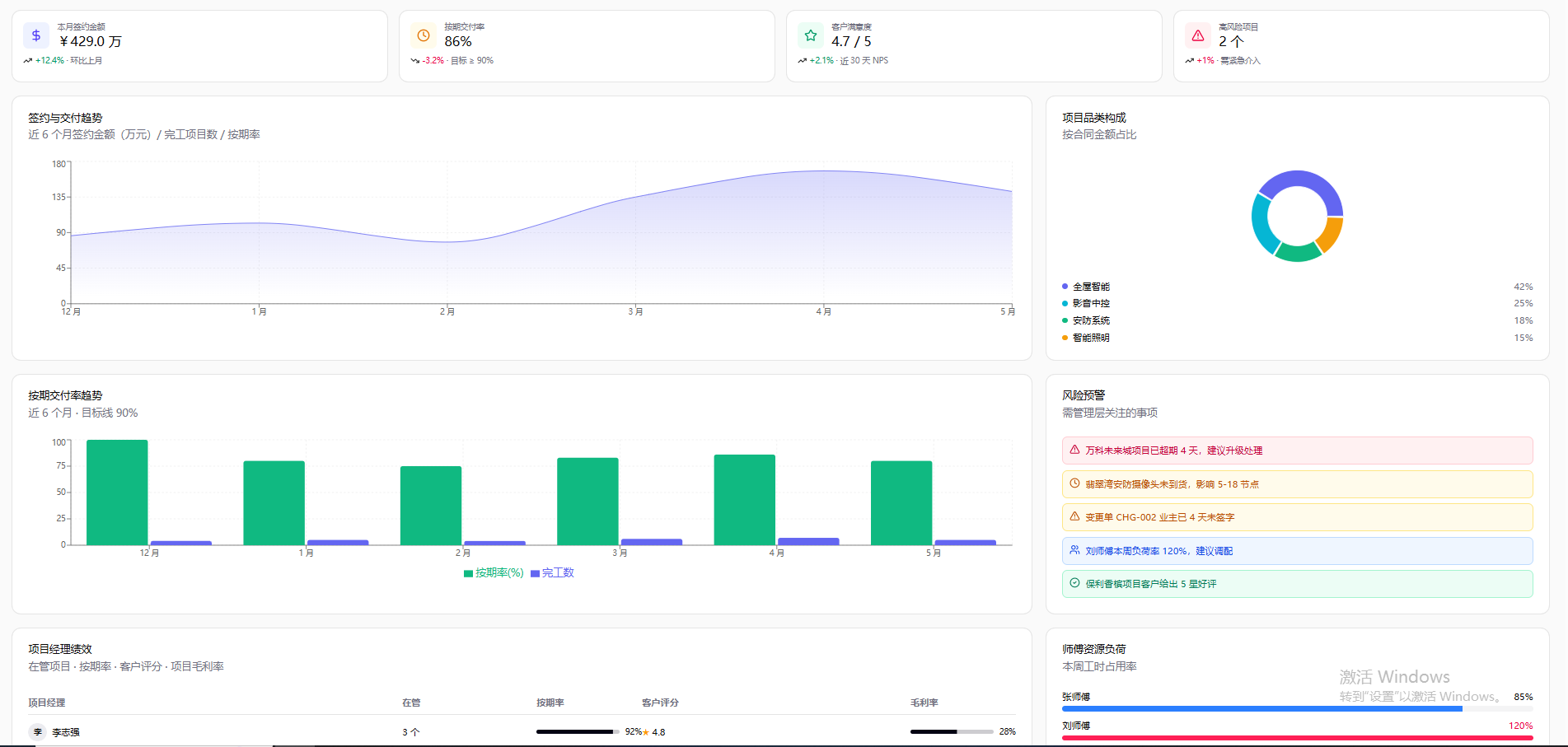Click the 师傅资源负荷 panel title
This screenshot has height=747, width=1568.
1094,649
